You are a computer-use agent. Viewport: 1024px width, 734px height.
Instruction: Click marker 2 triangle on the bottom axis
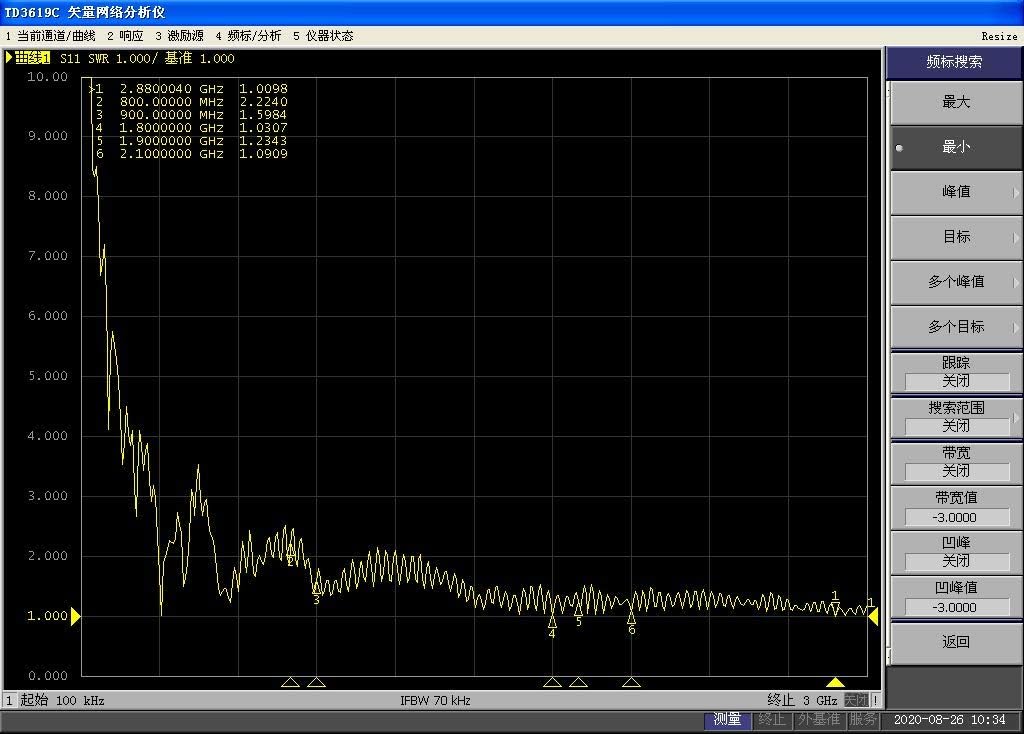coord(290,682)
